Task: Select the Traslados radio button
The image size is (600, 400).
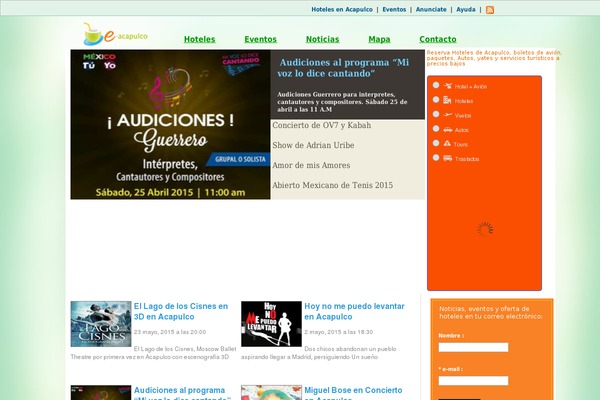Action: coord(436,157)
